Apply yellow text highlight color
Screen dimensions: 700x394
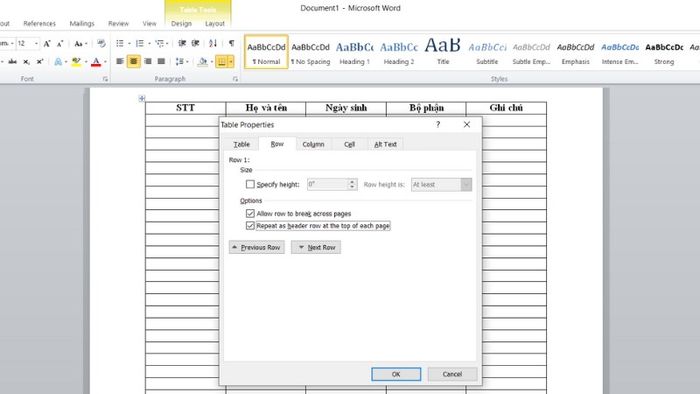(76, 62)
